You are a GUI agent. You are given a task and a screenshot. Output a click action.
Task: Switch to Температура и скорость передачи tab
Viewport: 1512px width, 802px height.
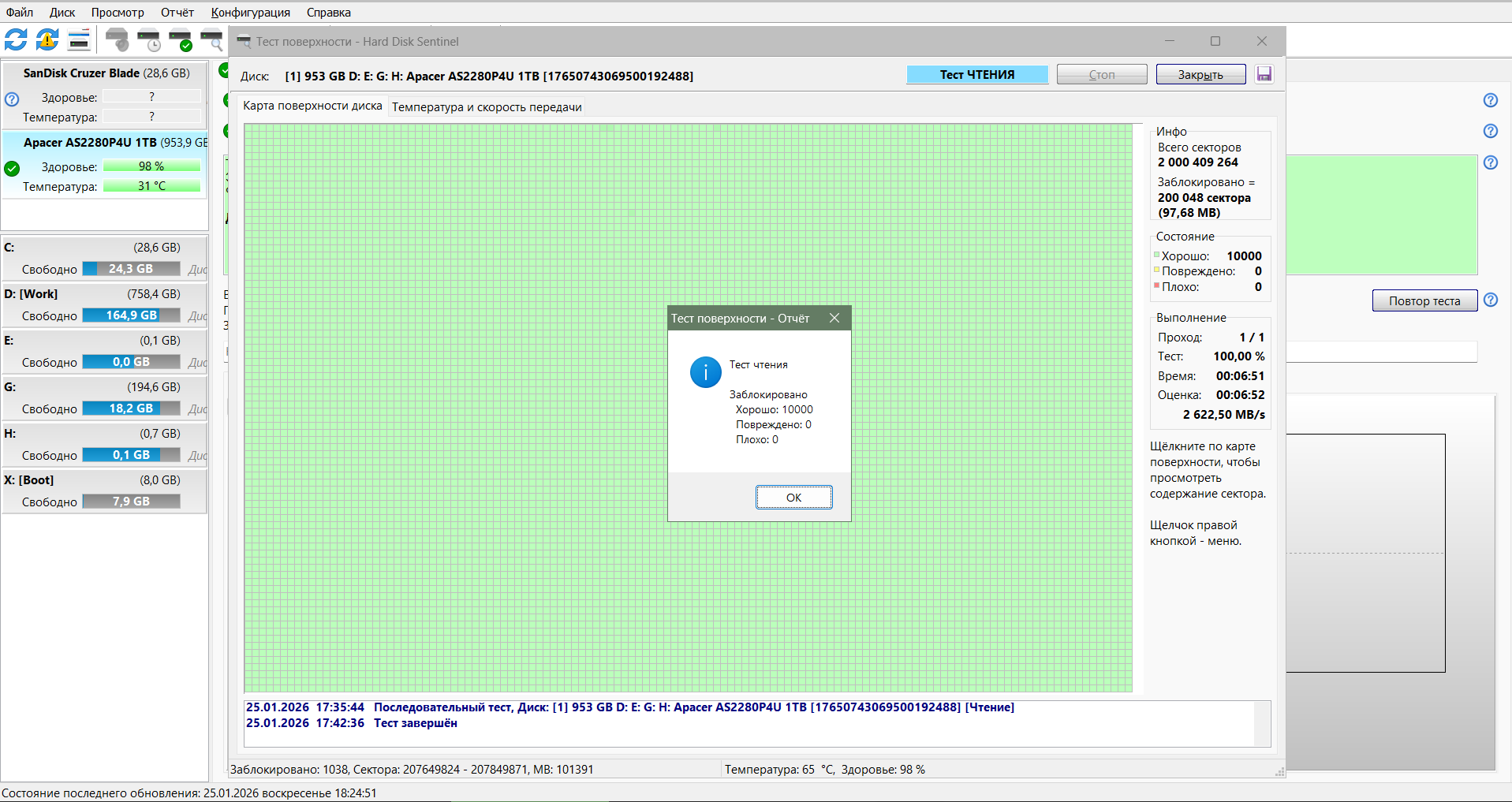click(x=487, y=106)
